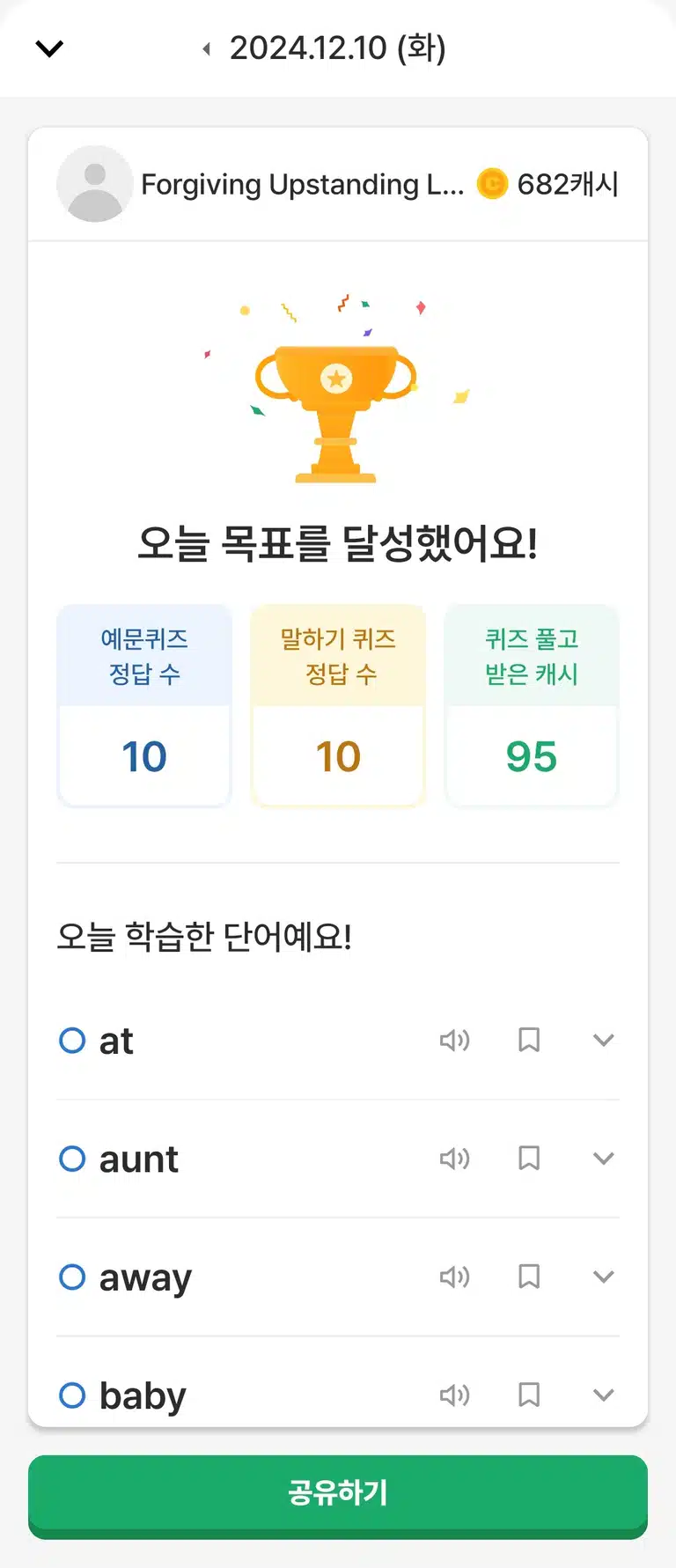Bookmark the word 'at'

(x=529, y=1040)
